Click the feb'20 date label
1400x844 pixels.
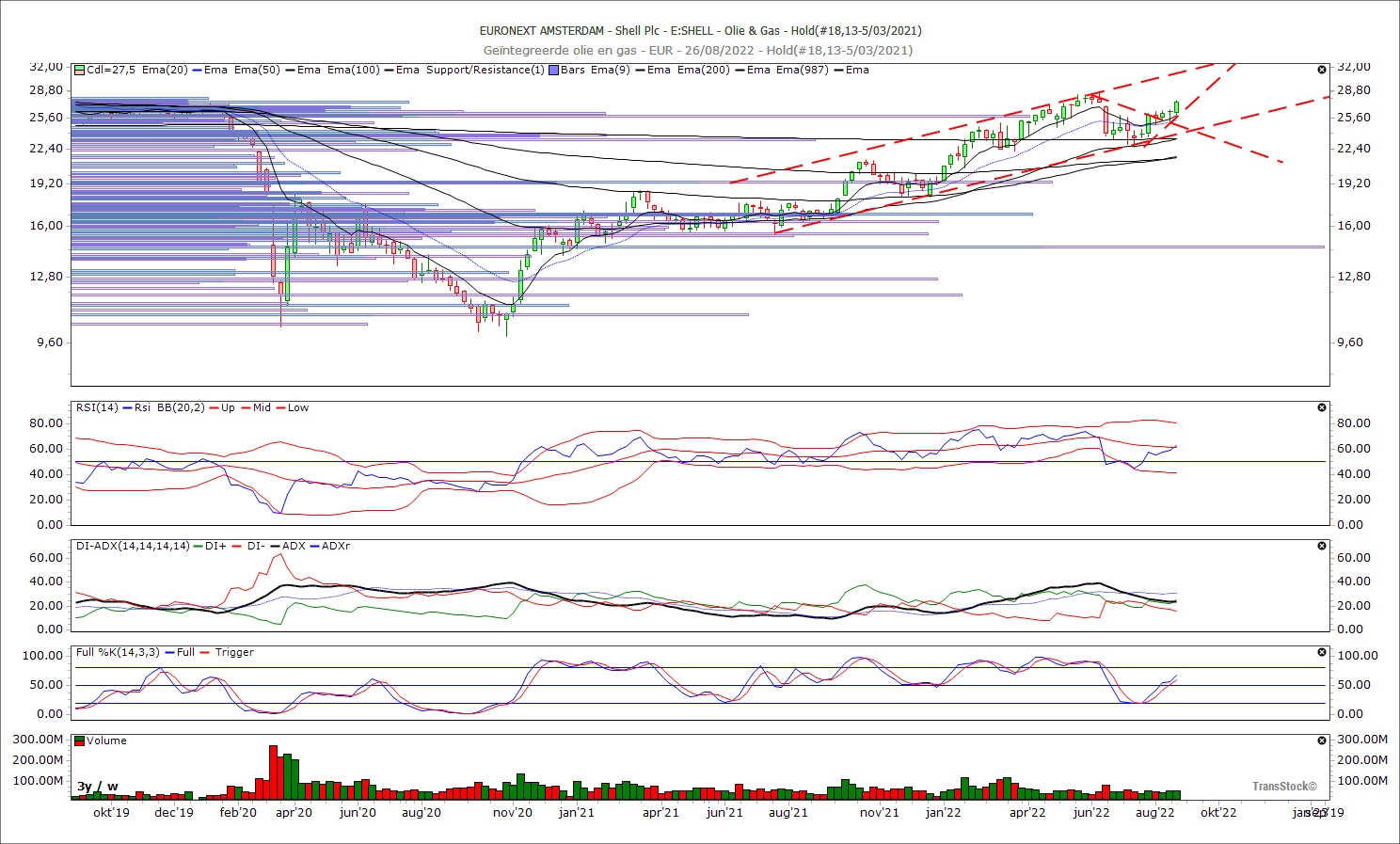pyautogui.click(x=238, y=812)
